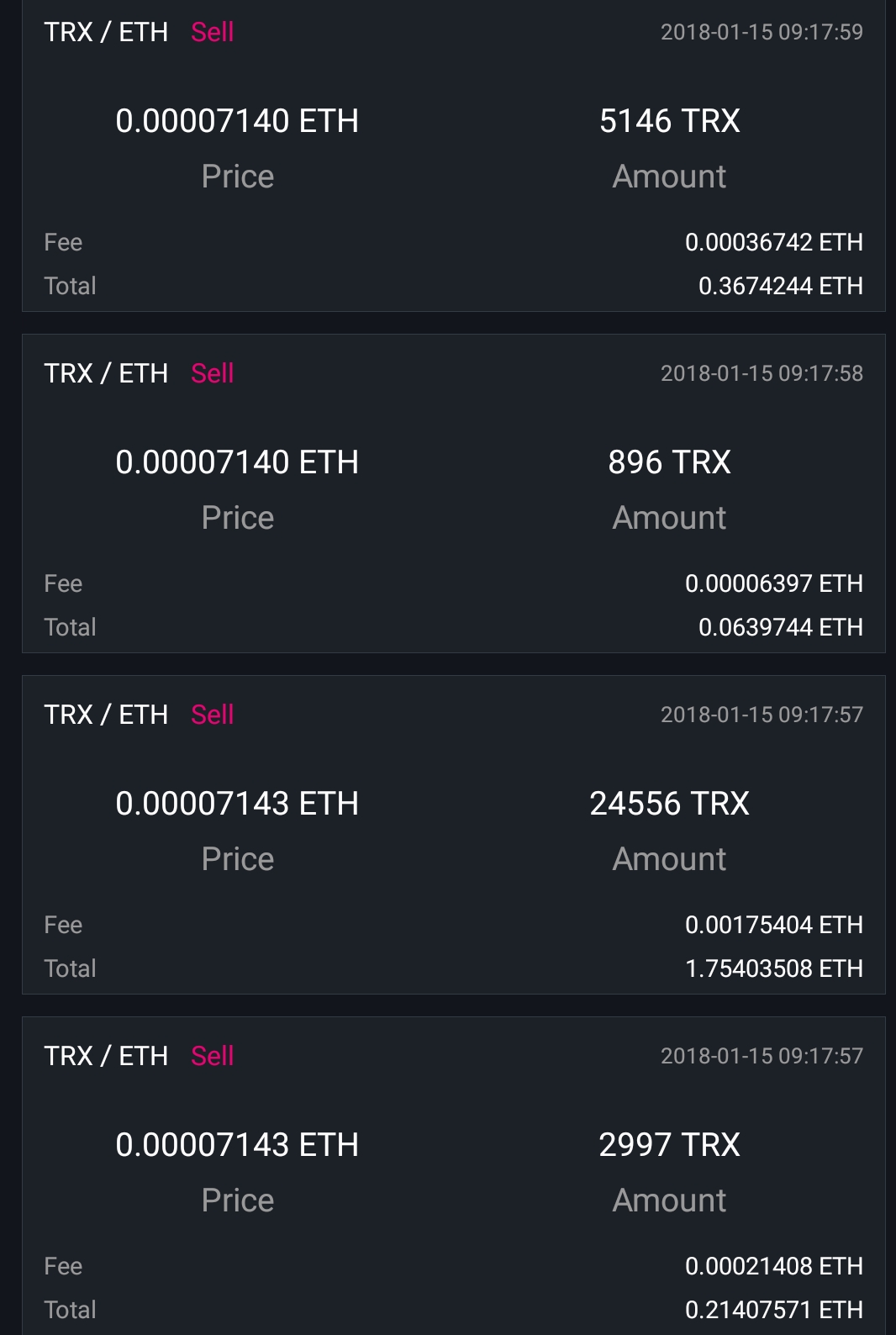The width and height of the screenshot is (896, 1335).
Task: Tap the Sell label in 09:17:58 trade
Action: tap(212, 373)
